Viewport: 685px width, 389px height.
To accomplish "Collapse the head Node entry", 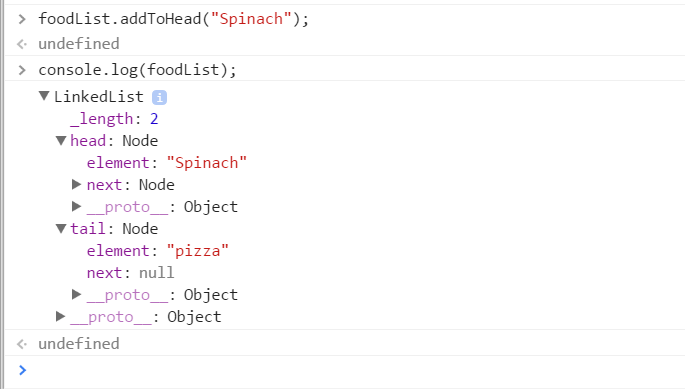I will pos(61,140).
